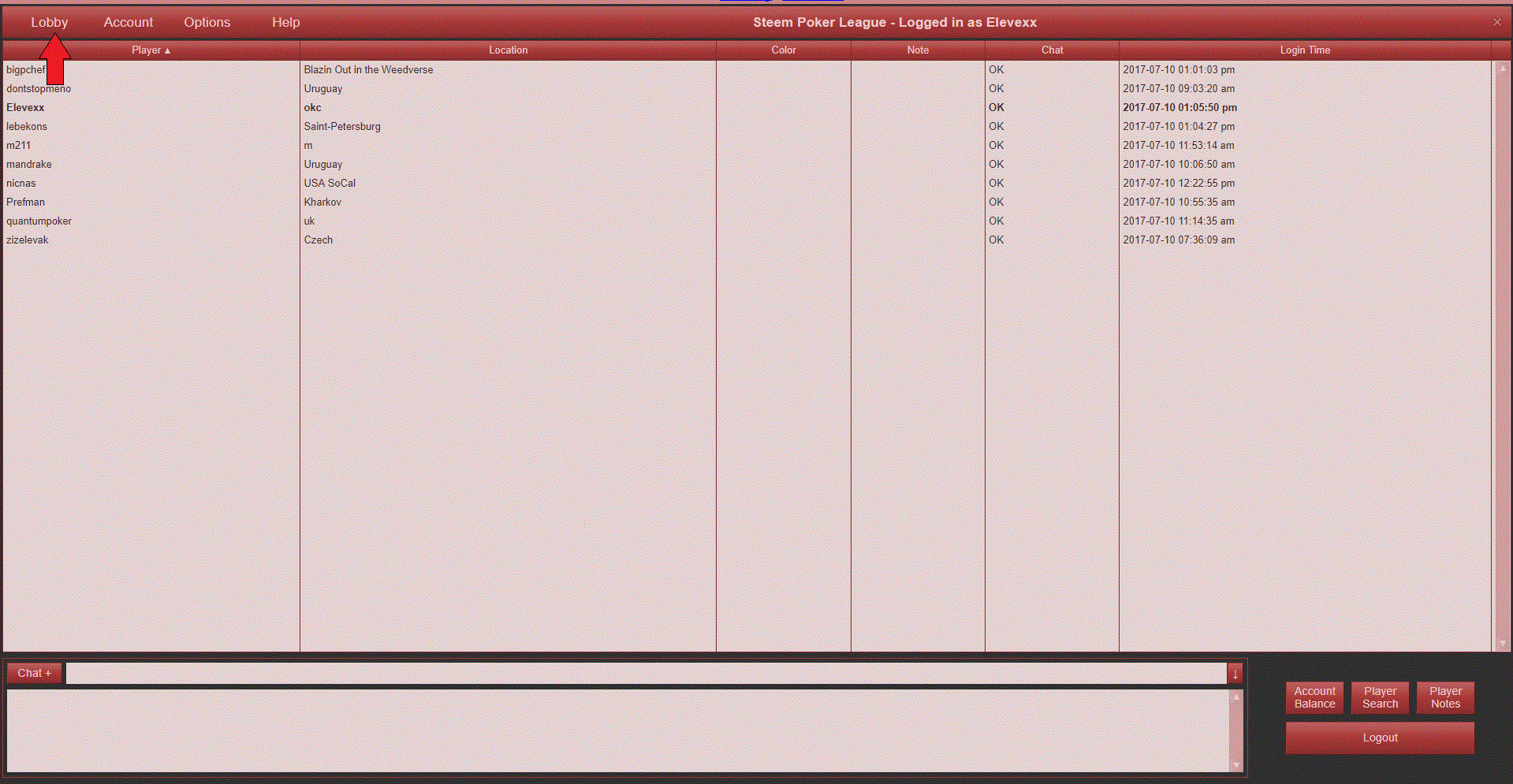
Task: Sort by the Login Time column header
Action: [x=1305, y=50]
